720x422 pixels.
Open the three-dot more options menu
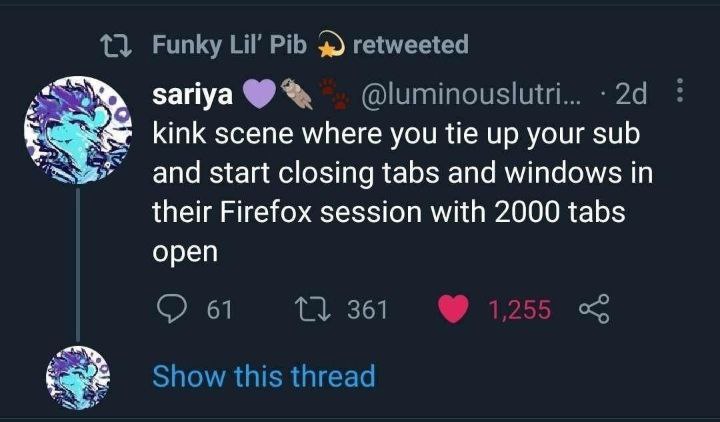[681, 94]
